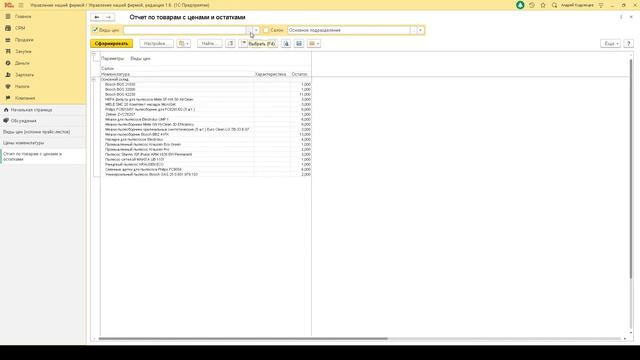The width and height of the screenshot is (640, 360).
Task: Open the Деньги section
Action: pos(22,63)
